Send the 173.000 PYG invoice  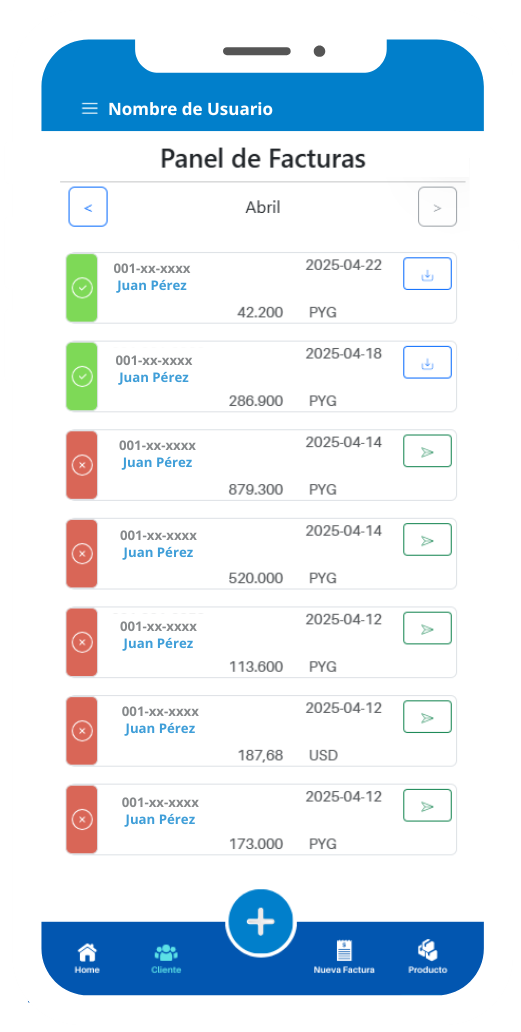point(428,806)
